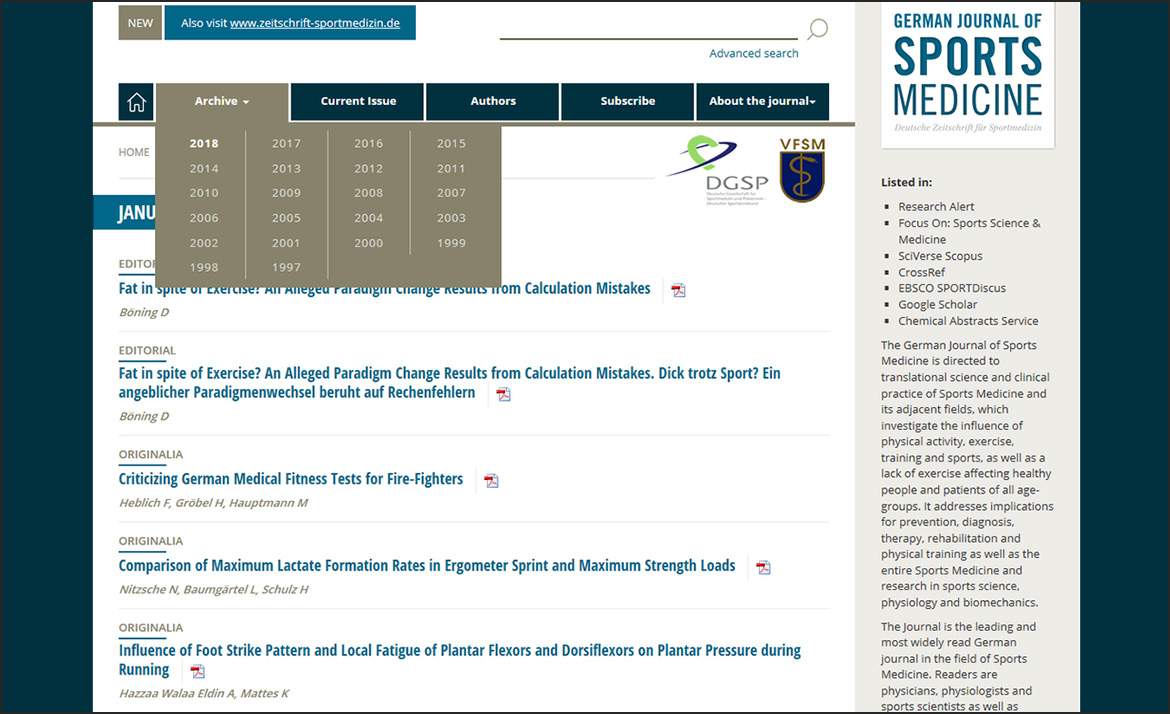Visit www.zeitschrift-sportmedizin.de link
1170x714 pixels.
[315, 23]
